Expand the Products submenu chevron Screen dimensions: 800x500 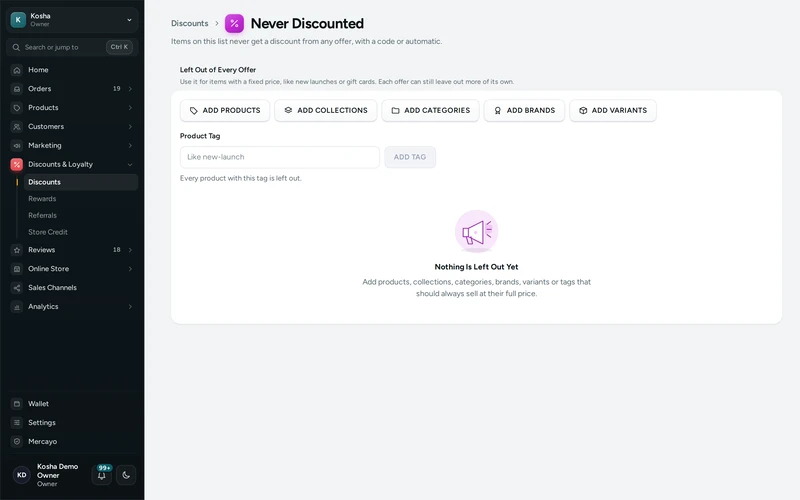click(130, 108)
